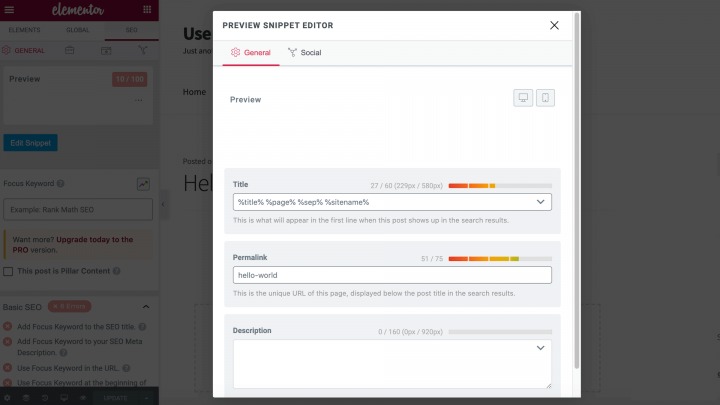
Task: Open Elementor widgets grid icon
Action: (x=147, y=9)
